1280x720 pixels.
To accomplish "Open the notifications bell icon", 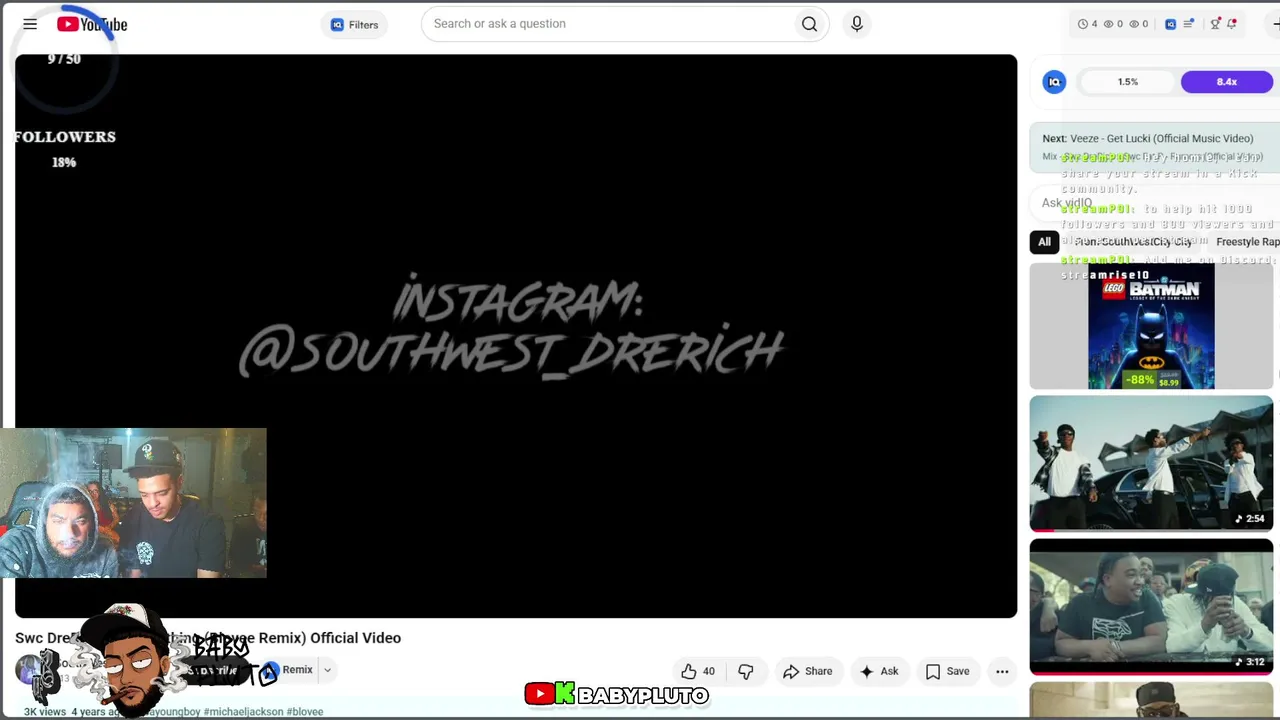I will point(1232,24).
